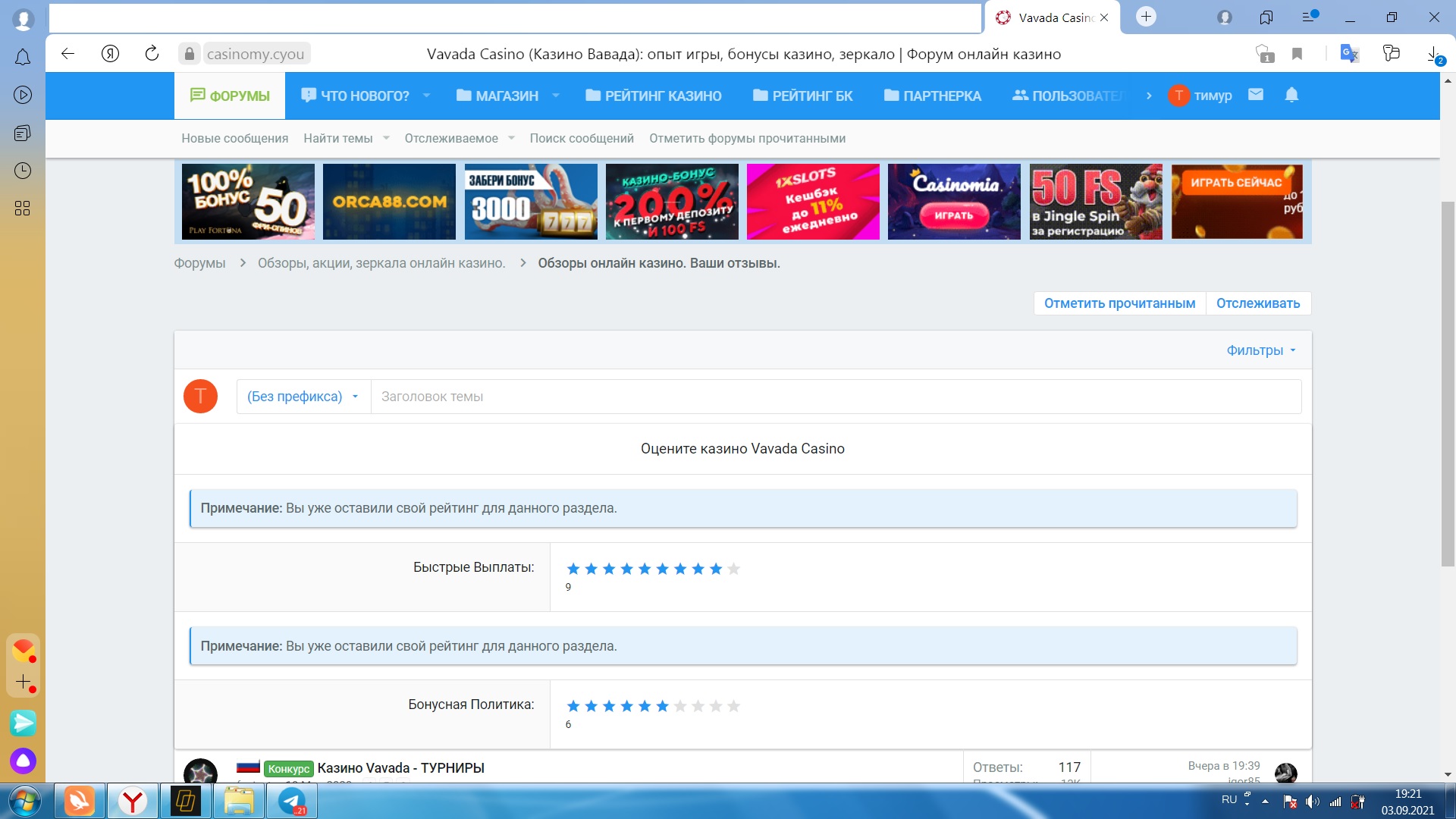Open РЕЙТИНГ КАЗИНО section
The height and width of the screenshot is (819, 1456).
tap(654, 96)
